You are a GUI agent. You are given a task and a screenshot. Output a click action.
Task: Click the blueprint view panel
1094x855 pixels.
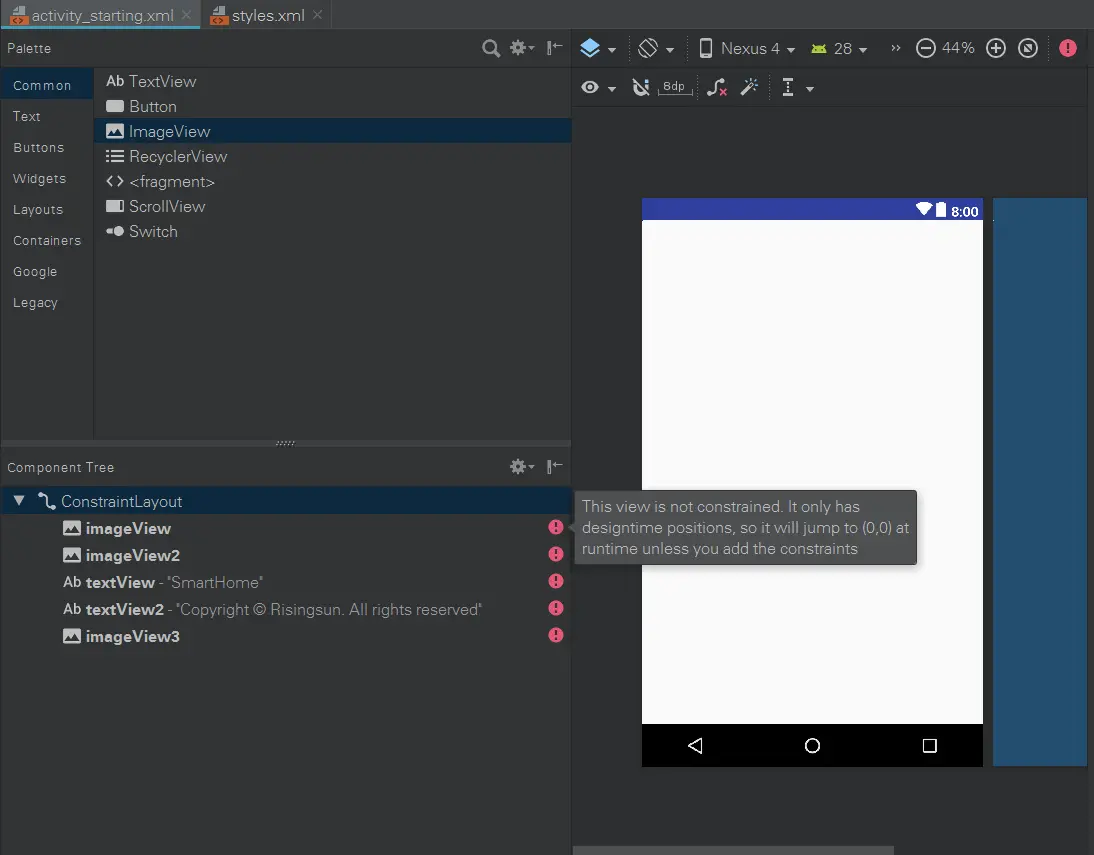point(1040,482)
